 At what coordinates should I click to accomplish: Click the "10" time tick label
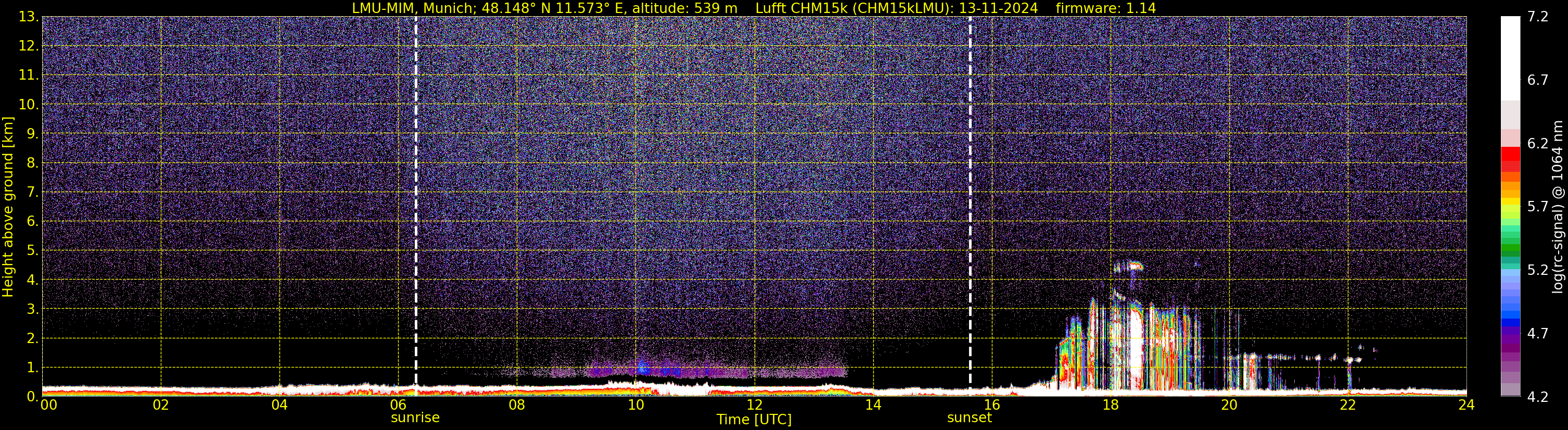point(635,406)
